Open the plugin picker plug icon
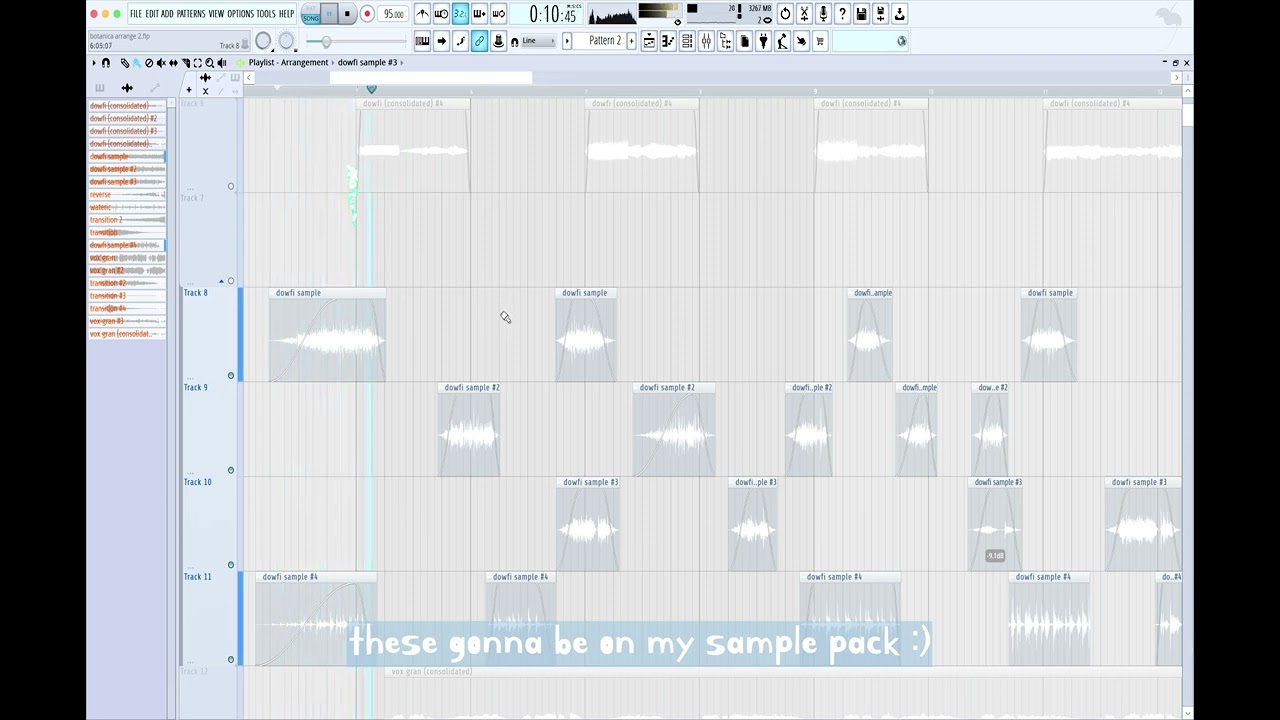Image resolution: width=1280 pixels, height=720 pixels. (x=763, y=41)
